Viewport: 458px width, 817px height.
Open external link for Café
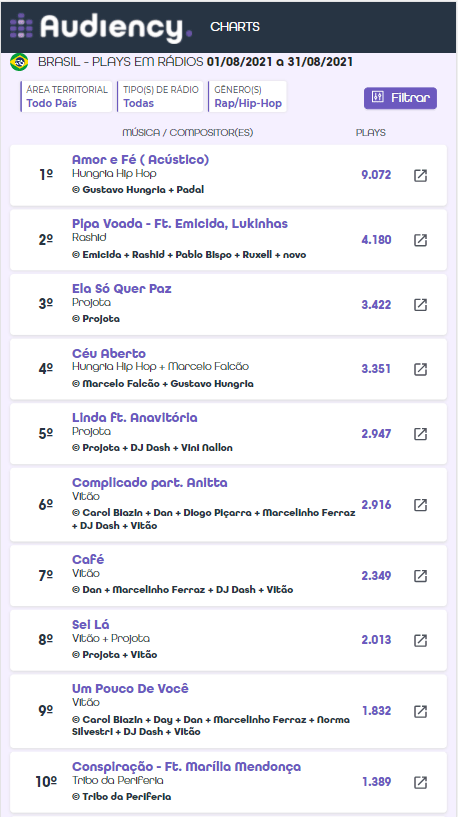pyautogui.click(x=420, y=576)
